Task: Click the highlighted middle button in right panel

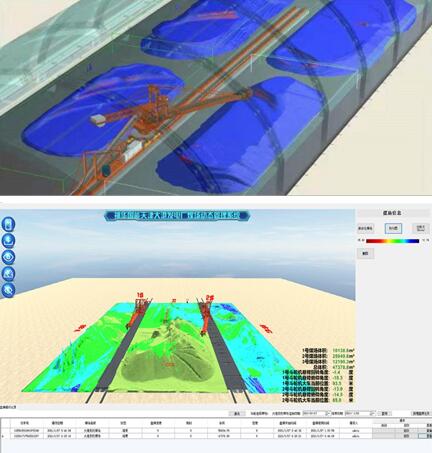Action: (393, 228)
